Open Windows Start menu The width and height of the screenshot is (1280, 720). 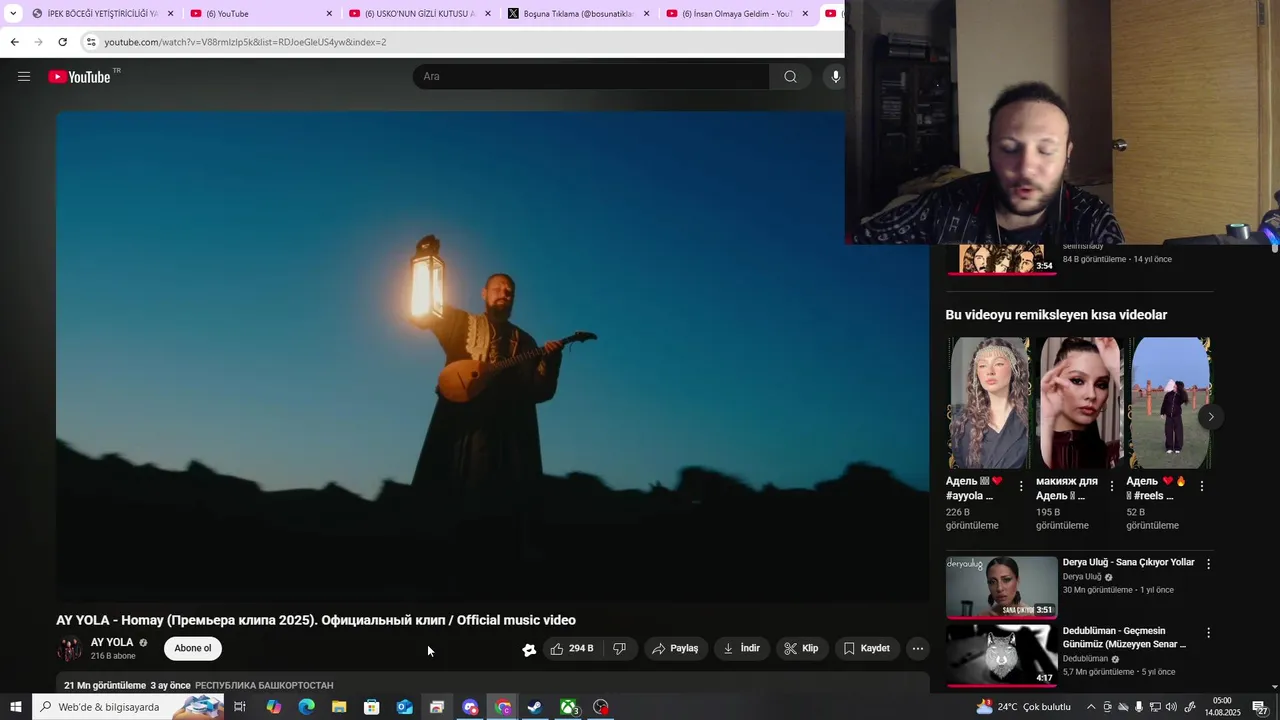[x=15, y=707]
